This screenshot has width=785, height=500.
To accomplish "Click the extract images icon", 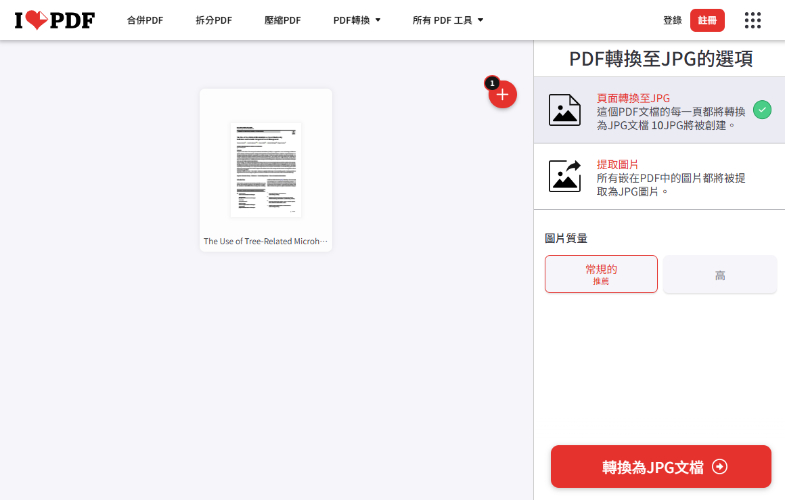I will pyautogui.click(x=565, y=176).
